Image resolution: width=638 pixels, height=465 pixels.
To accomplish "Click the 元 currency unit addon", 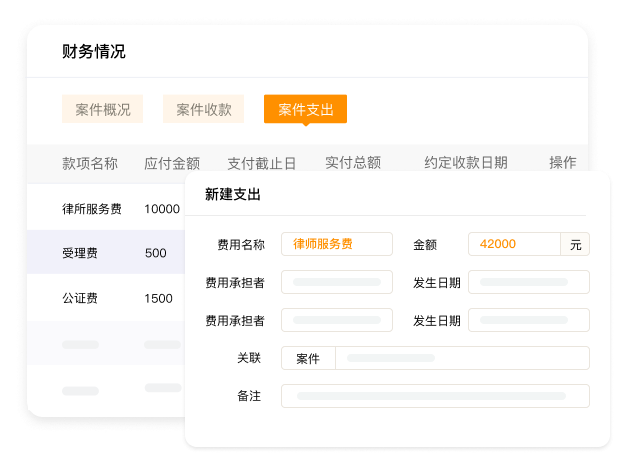I will point(575,244).
